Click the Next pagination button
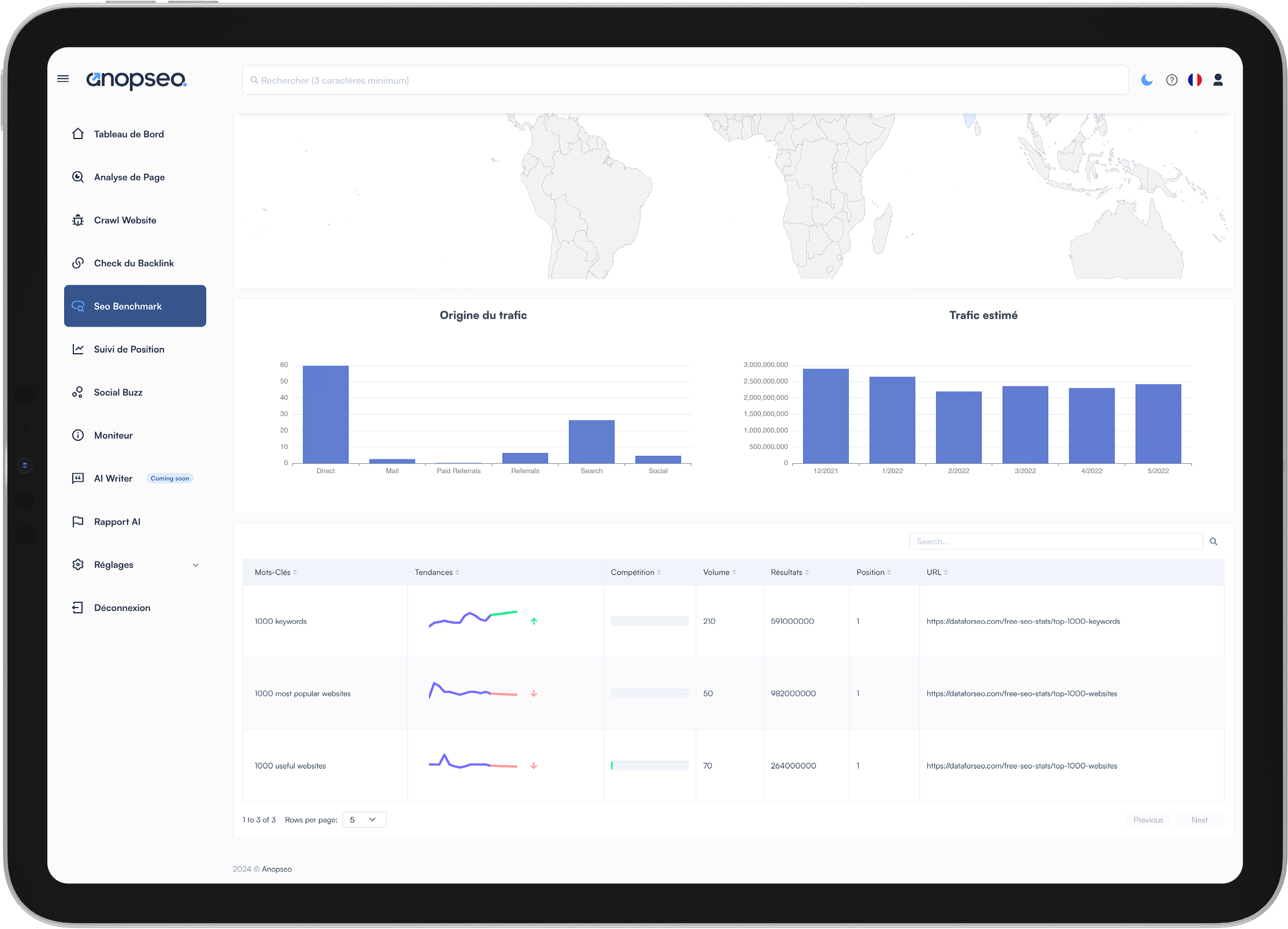 1199,820
